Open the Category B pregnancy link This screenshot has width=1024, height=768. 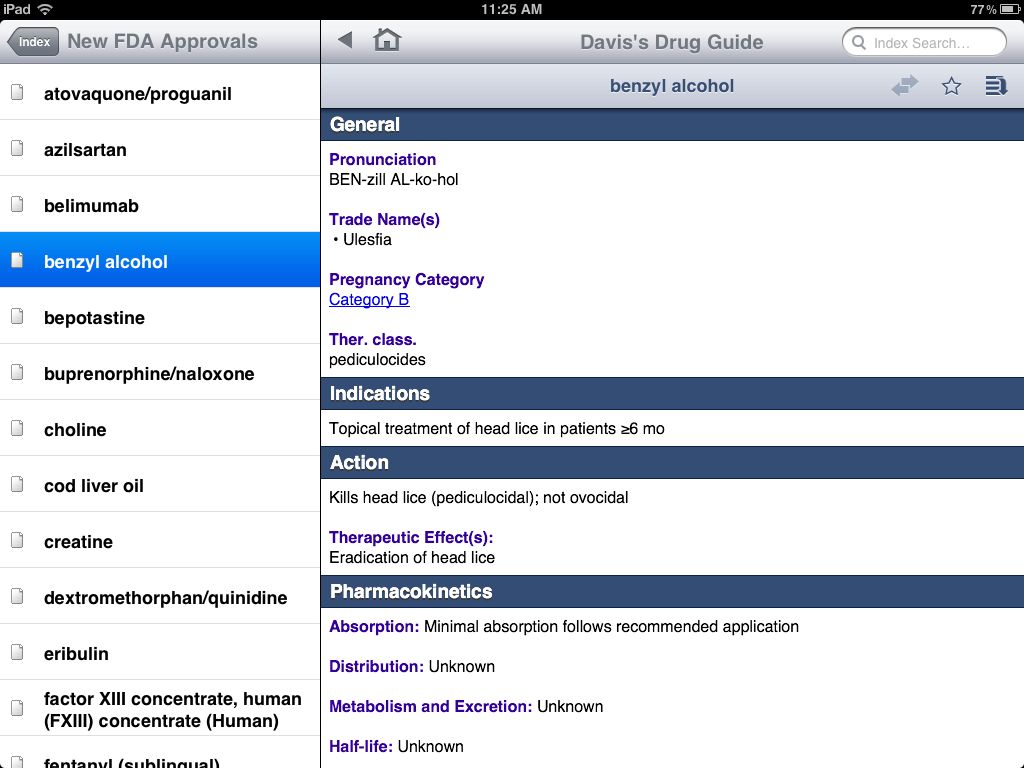(369, 300)
